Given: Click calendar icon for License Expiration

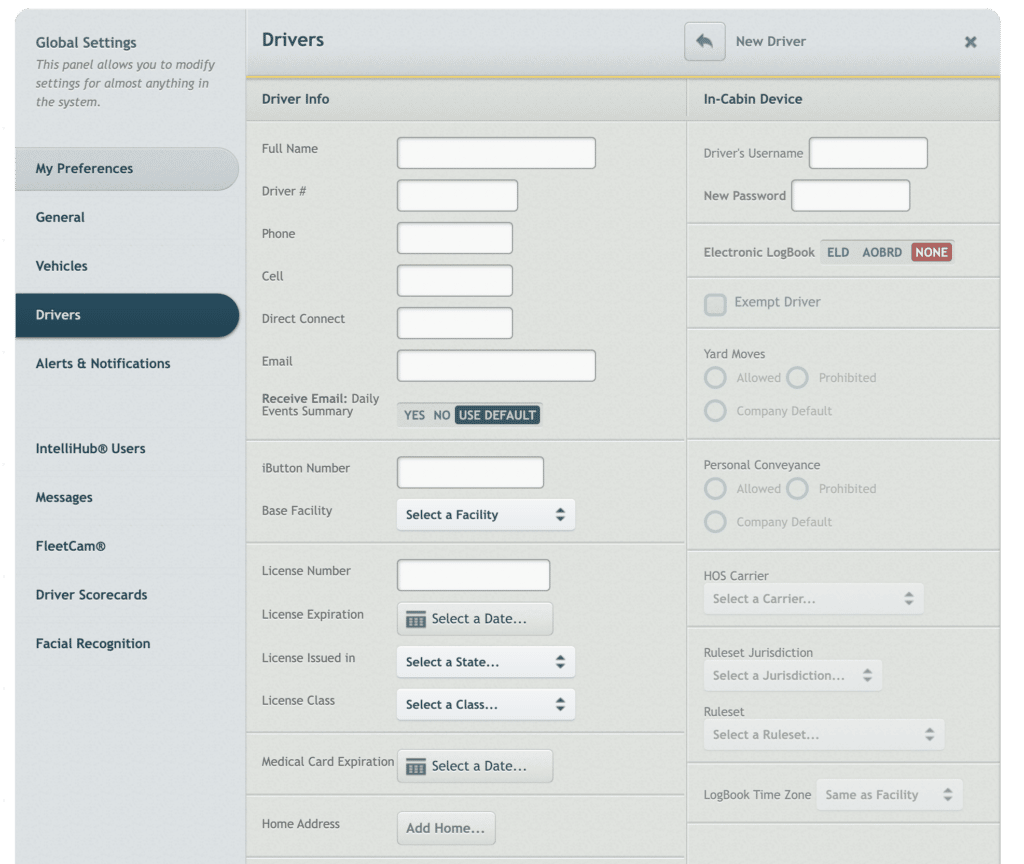Looking at the screenshot, I should coord(416,620).
